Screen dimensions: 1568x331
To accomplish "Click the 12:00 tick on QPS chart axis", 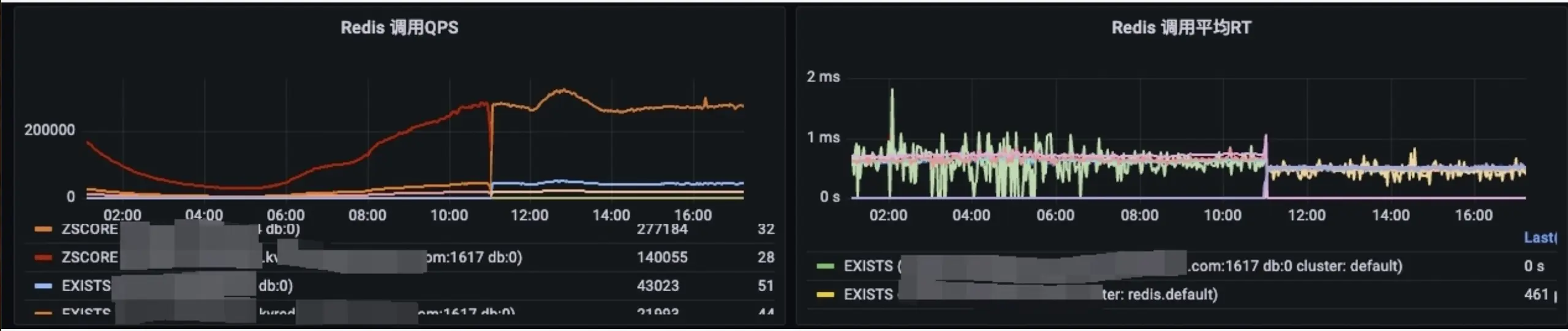I will coord(530,215).
